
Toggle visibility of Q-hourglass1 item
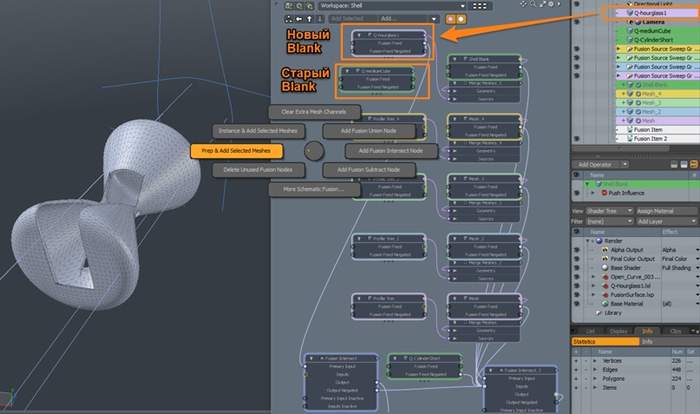(577, 14)
